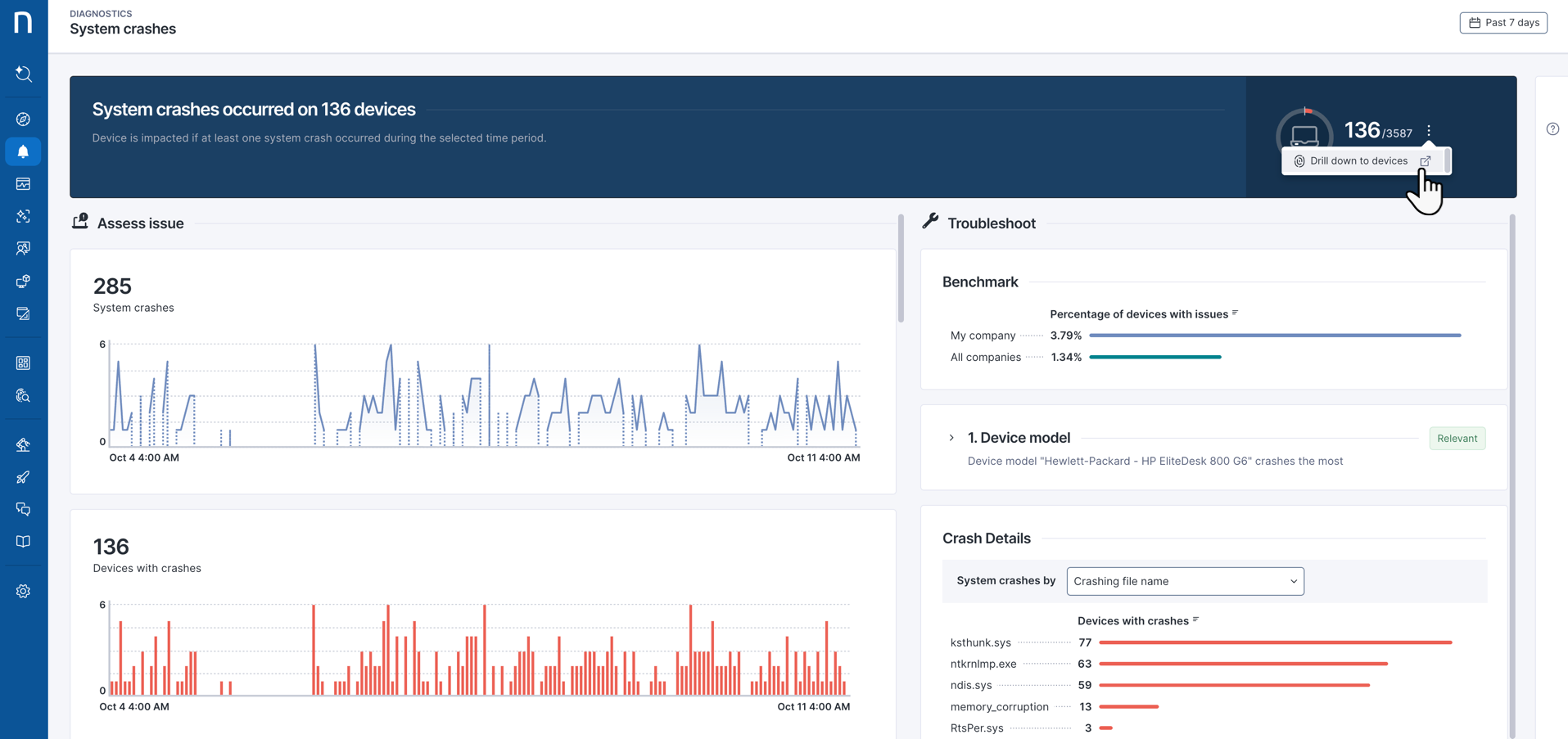Open the Crashing file name dropdown
The width and height of the screenshot is (1568, 739).
click(1185, 581)
